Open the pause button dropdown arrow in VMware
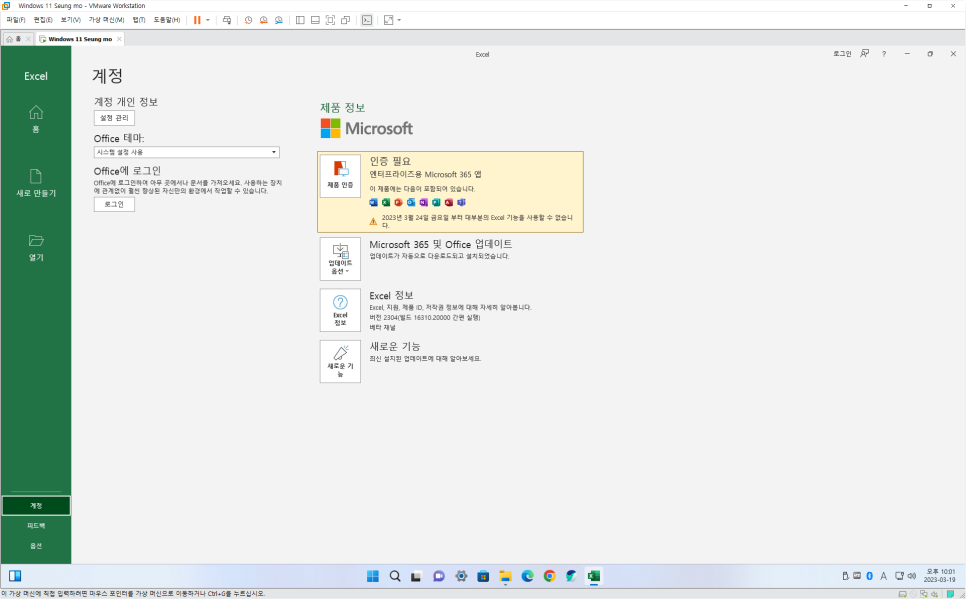 click(x=208, y=19)
